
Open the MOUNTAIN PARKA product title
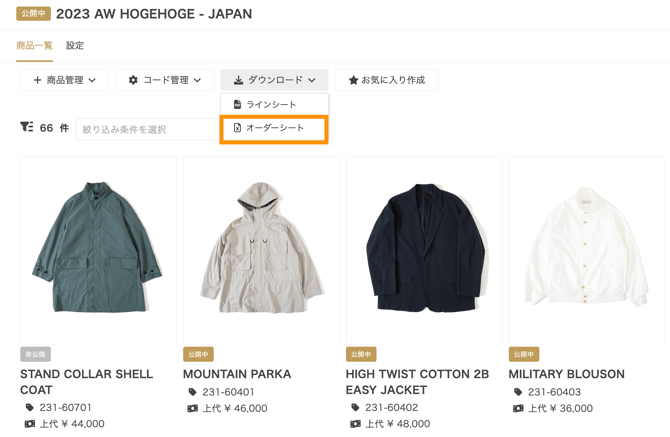tap(237, 374)
